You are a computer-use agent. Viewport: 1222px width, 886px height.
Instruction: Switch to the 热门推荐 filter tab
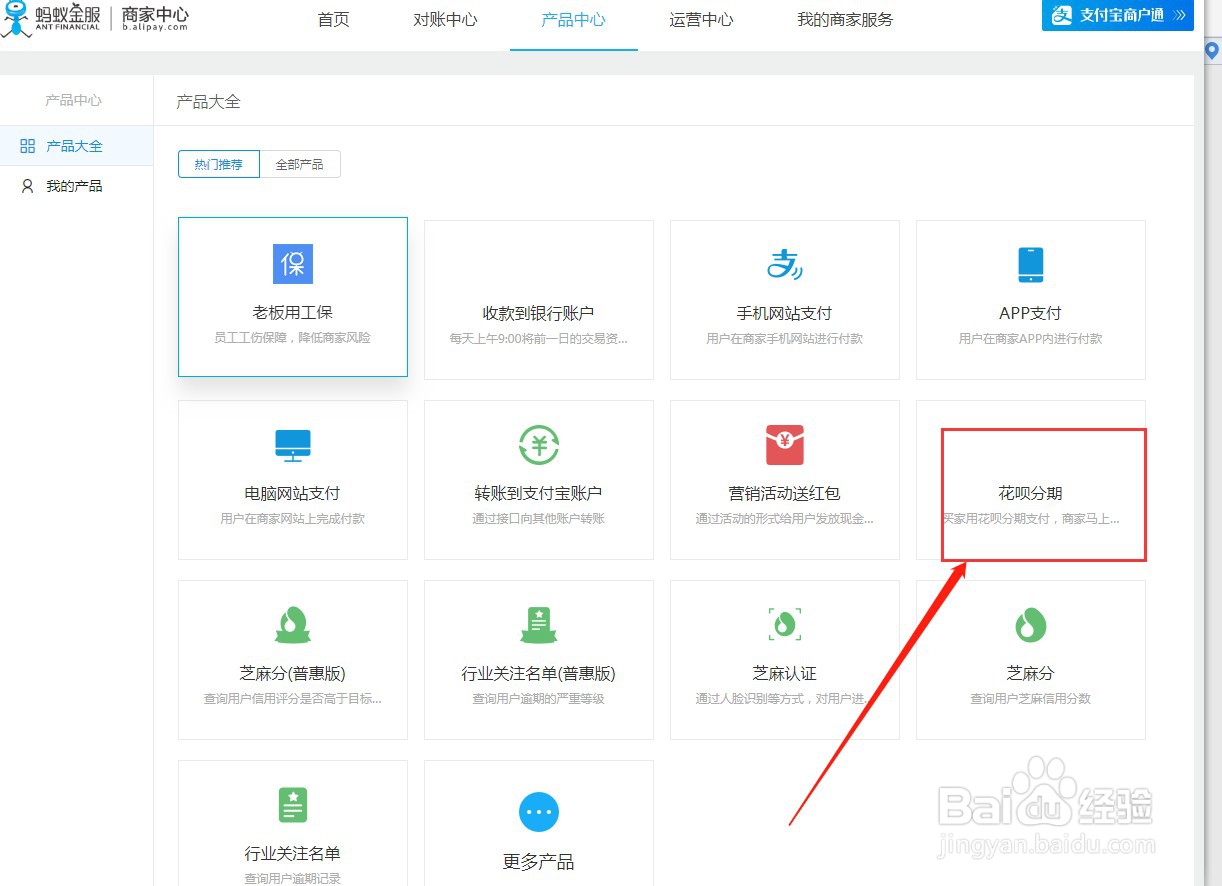click(x=219, y=164)
